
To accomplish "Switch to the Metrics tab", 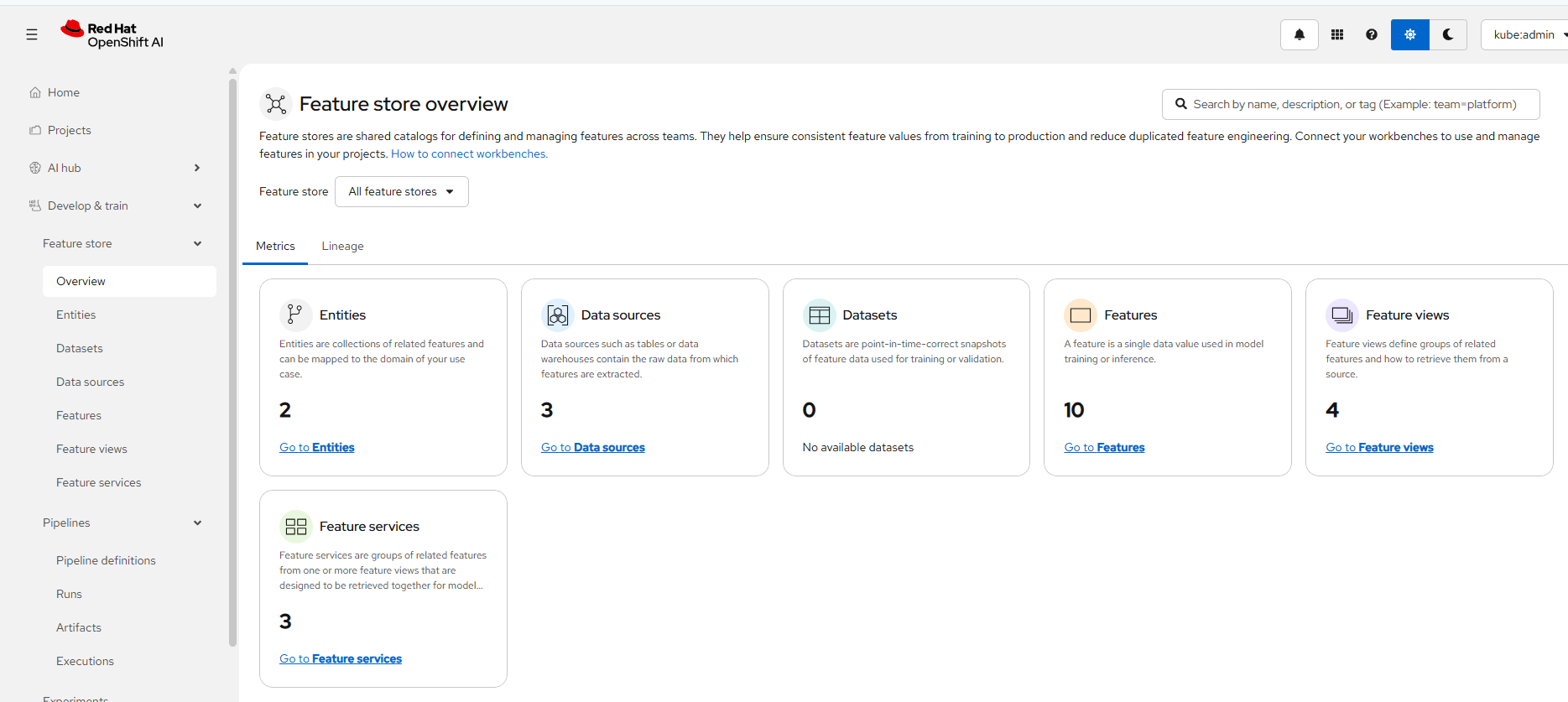I will pos(275,246).
